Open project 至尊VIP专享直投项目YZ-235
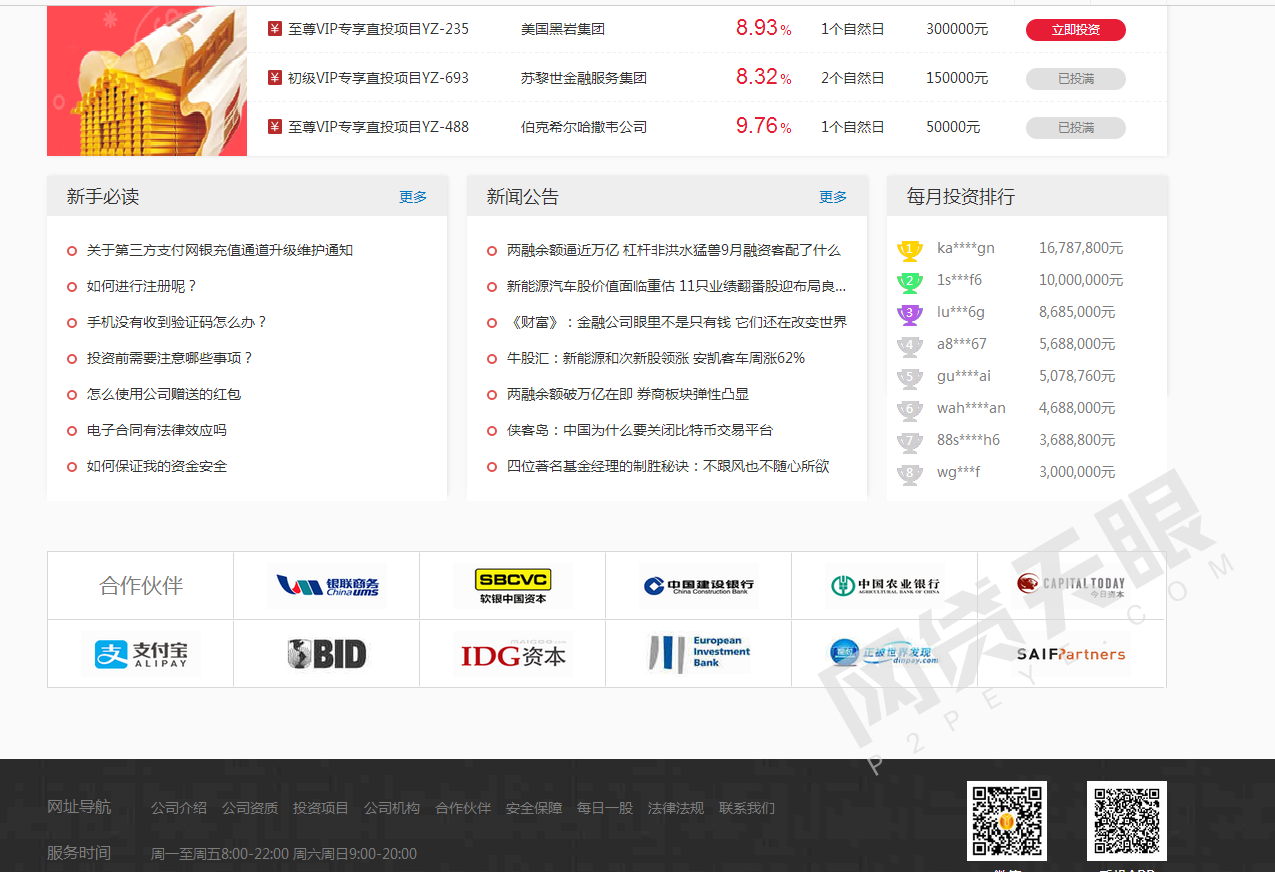 tap(378, 29)
